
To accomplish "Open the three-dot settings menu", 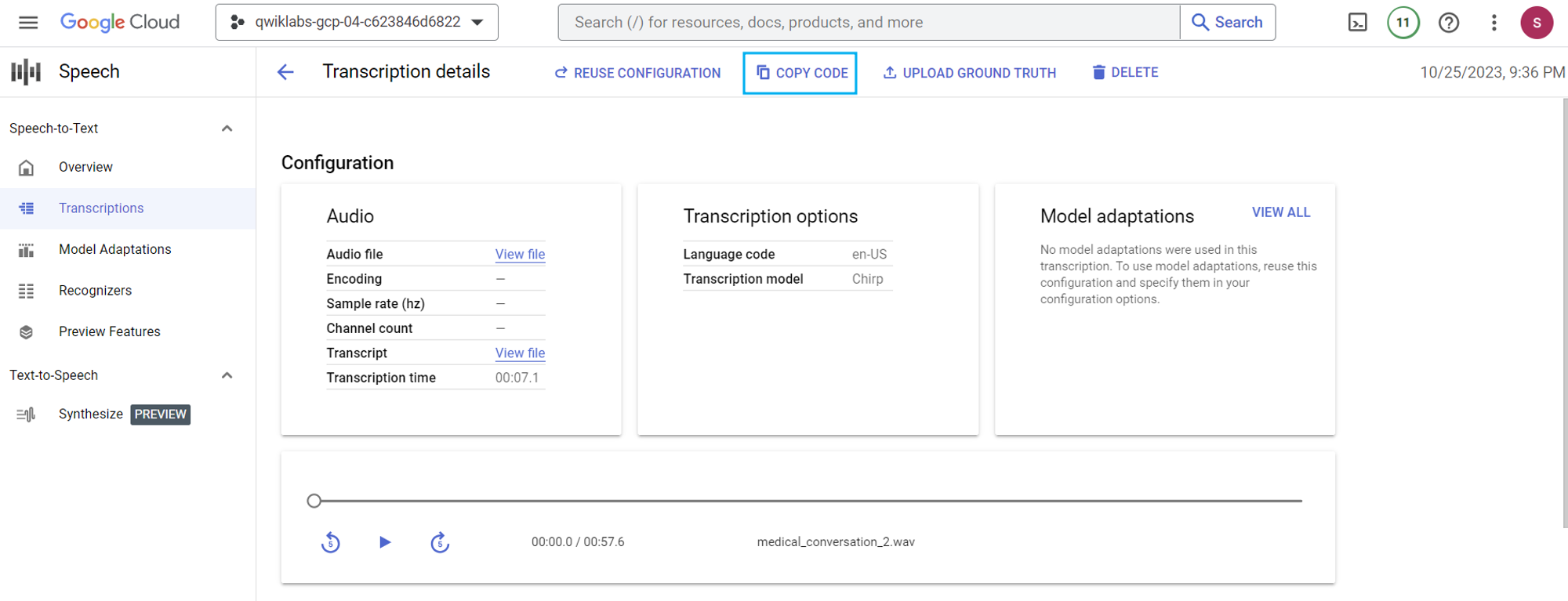I will (1494, 22).
